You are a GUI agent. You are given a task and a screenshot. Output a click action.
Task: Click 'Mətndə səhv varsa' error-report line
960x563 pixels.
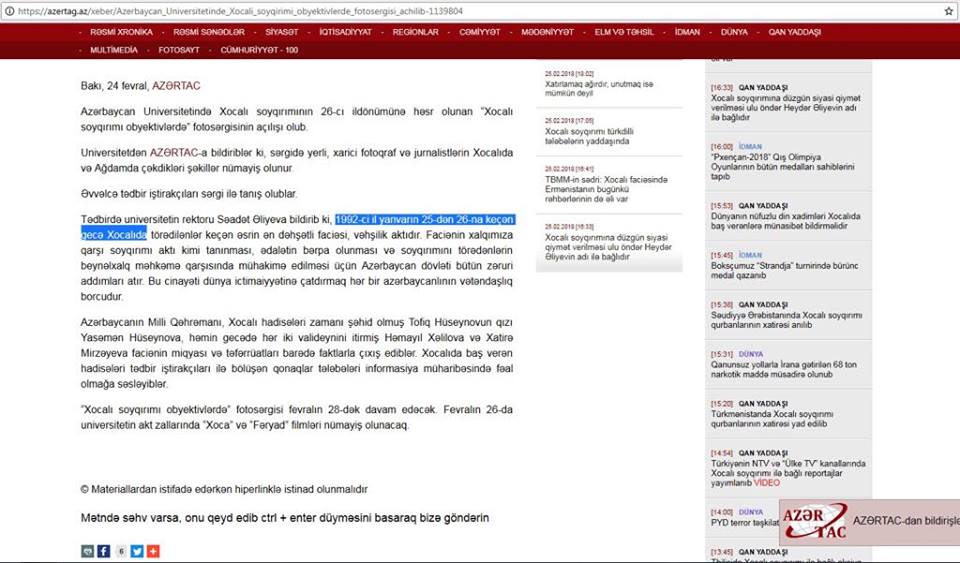pos(285,518)
